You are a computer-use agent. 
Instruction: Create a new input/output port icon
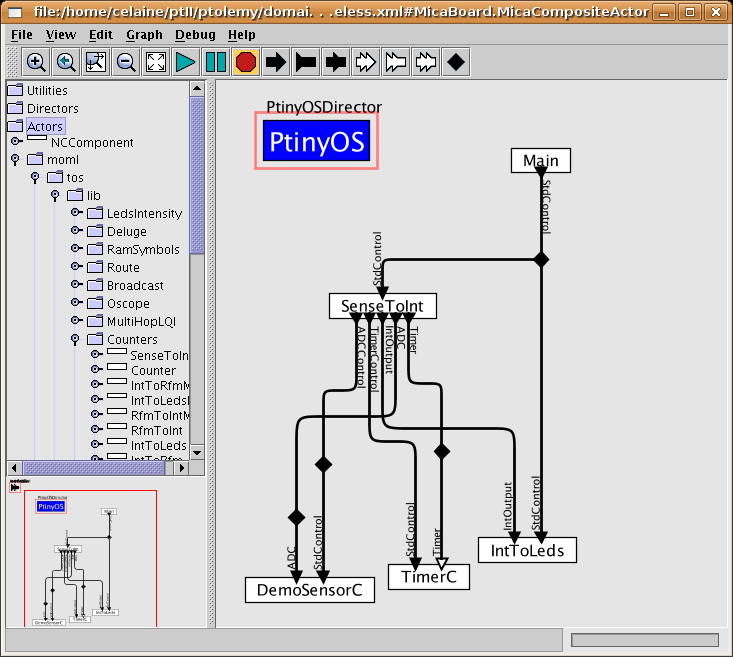[336, 62]
